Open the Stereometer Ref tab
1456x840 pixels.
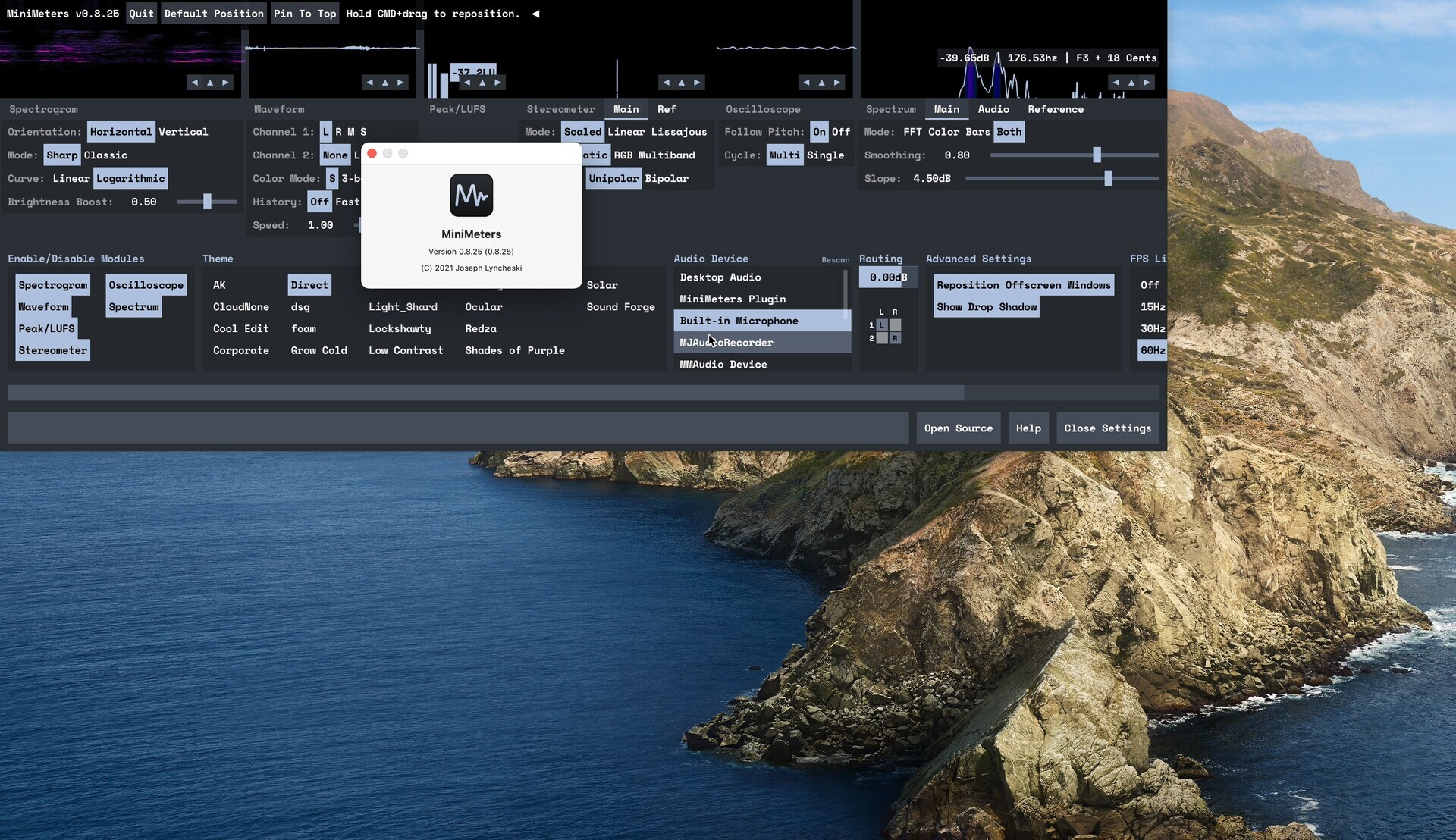666,109
